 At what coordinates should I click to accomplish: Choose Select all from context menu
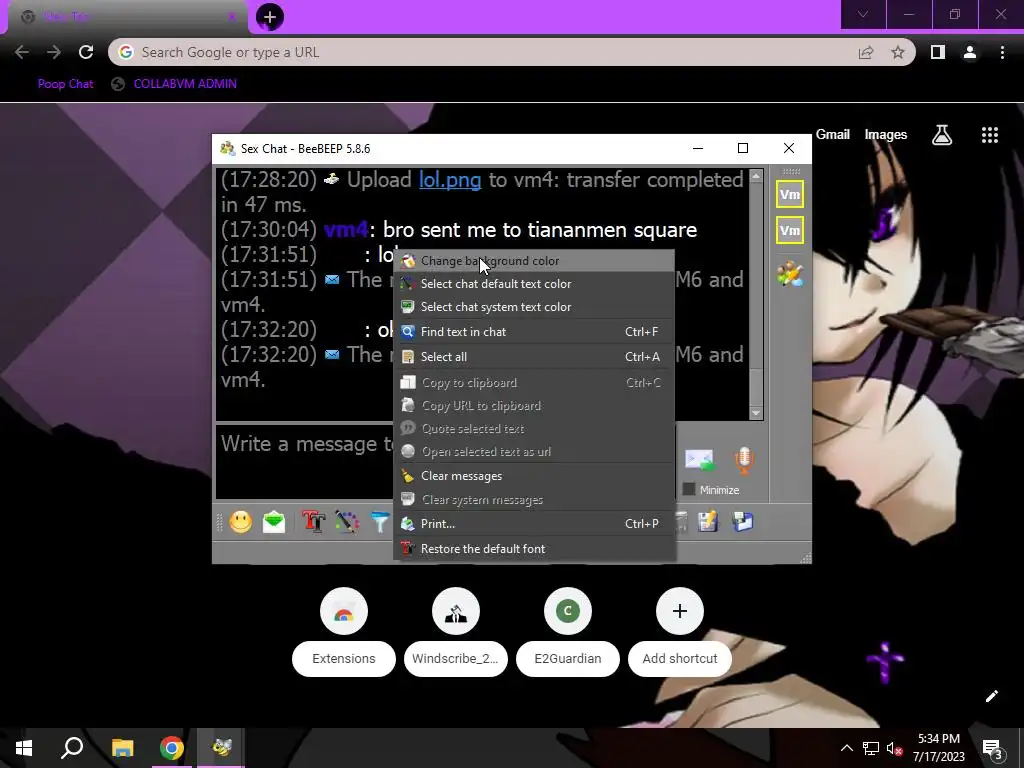534,357
